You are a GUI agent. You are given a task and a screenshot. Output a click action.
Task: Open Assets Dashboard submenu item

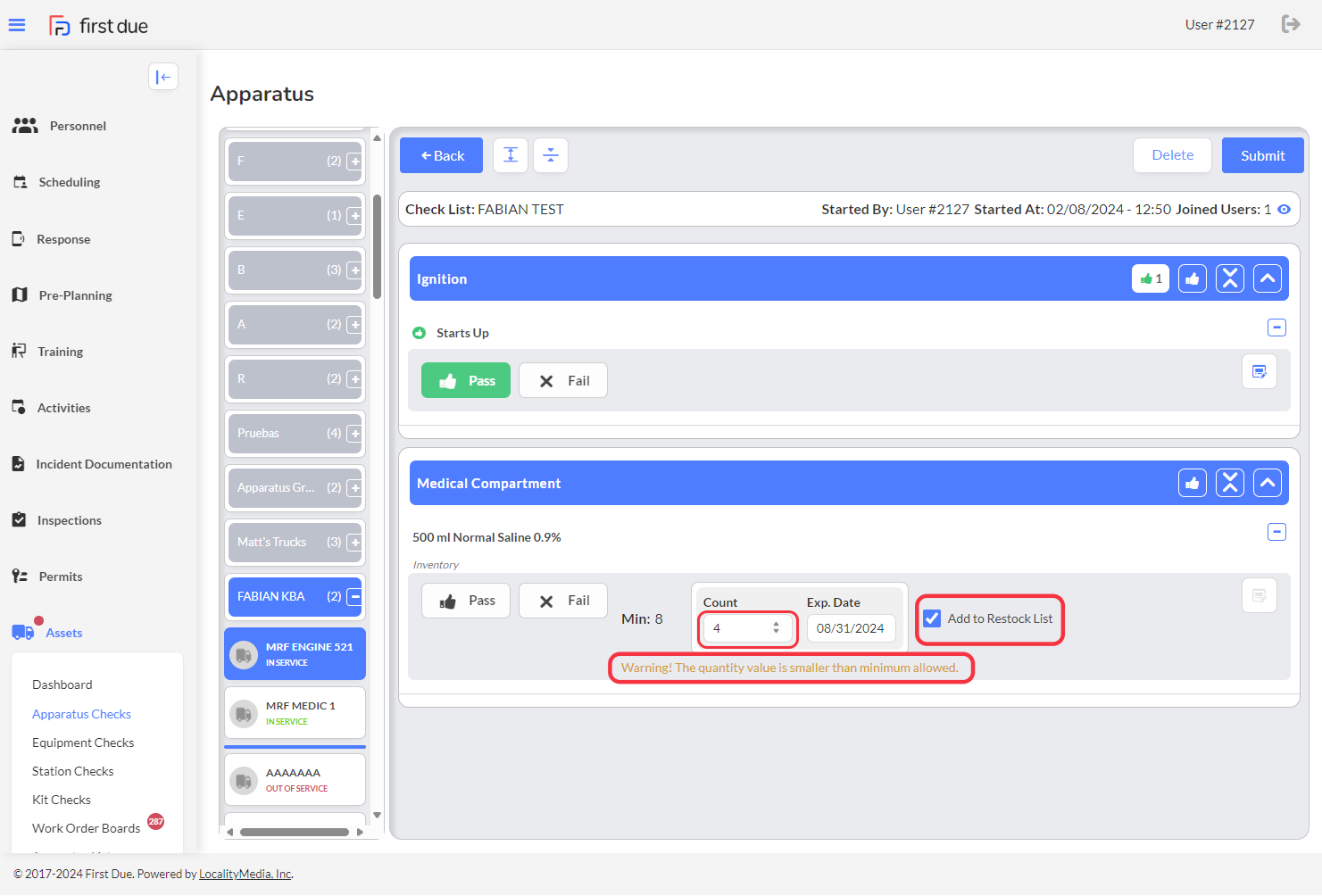(62, 684)
